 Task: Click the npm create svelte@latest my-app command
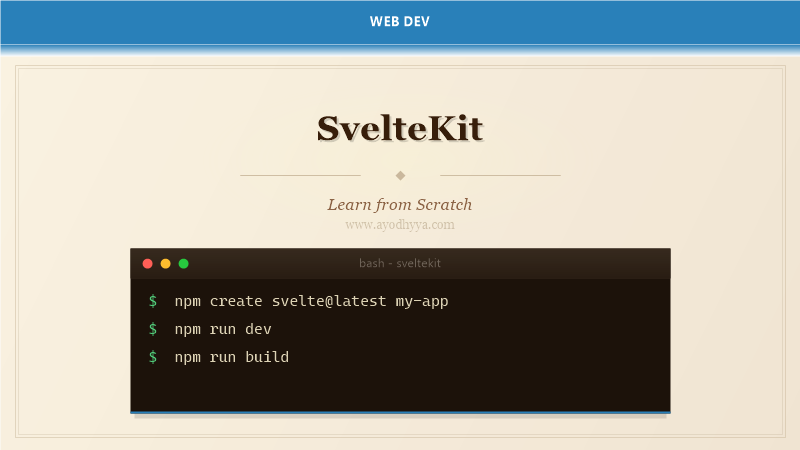pos(312,301)
